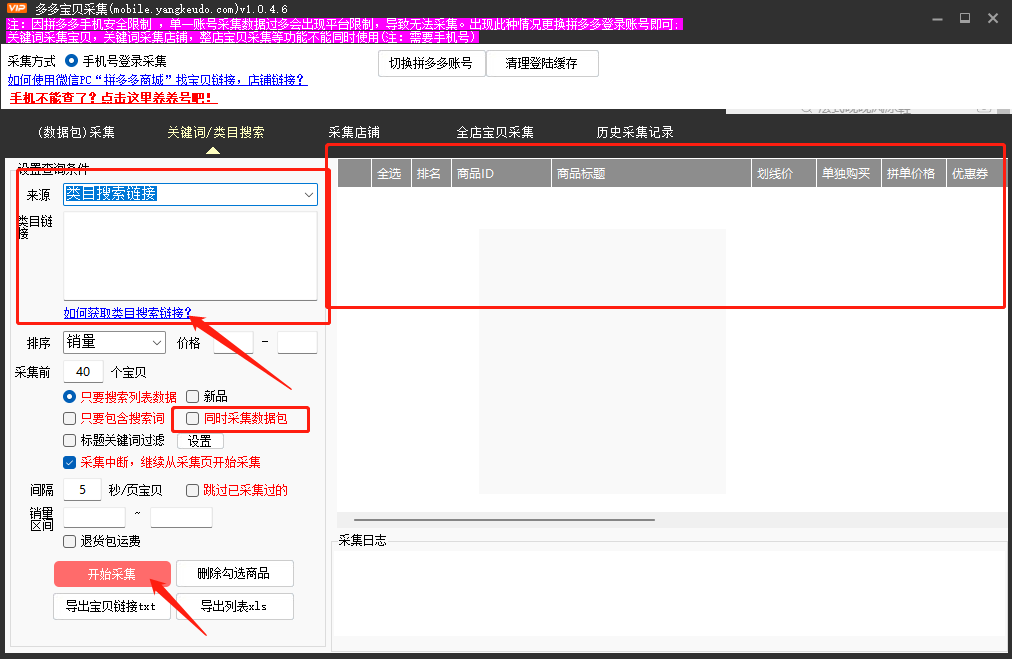Select the 只要搜索列表数据 radio option
The width and height of the screenshot is (1012, 659).
click(x=70, y=396)
